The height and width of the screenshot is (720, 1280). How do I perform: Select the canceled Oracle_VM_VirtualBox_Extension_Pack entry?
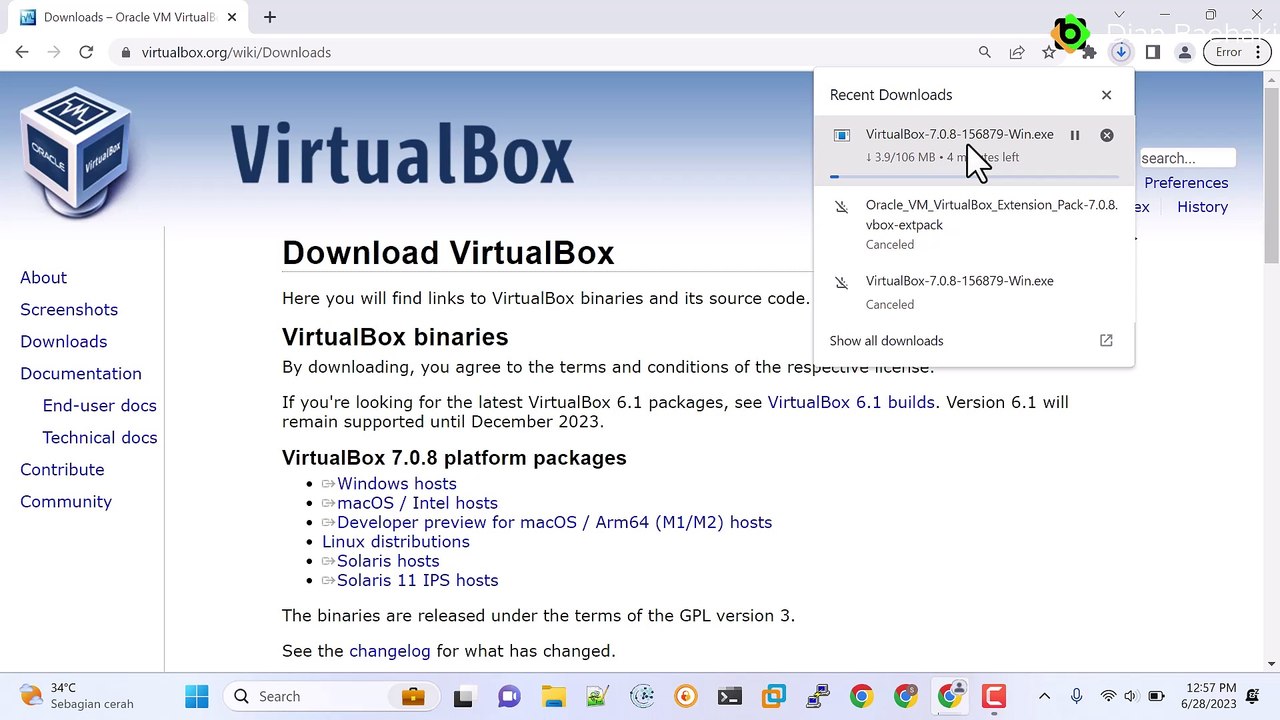[974, 224]
